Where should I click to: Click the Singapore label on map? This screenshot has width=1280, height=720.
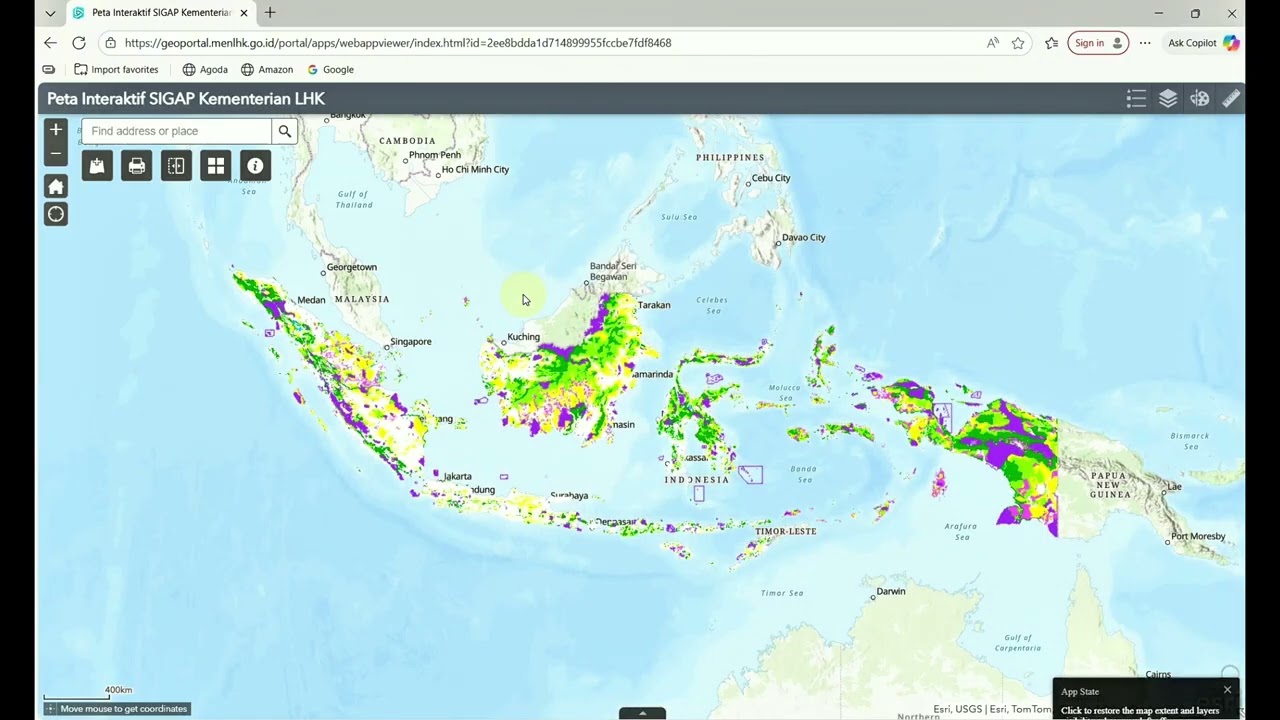point(411,342)
